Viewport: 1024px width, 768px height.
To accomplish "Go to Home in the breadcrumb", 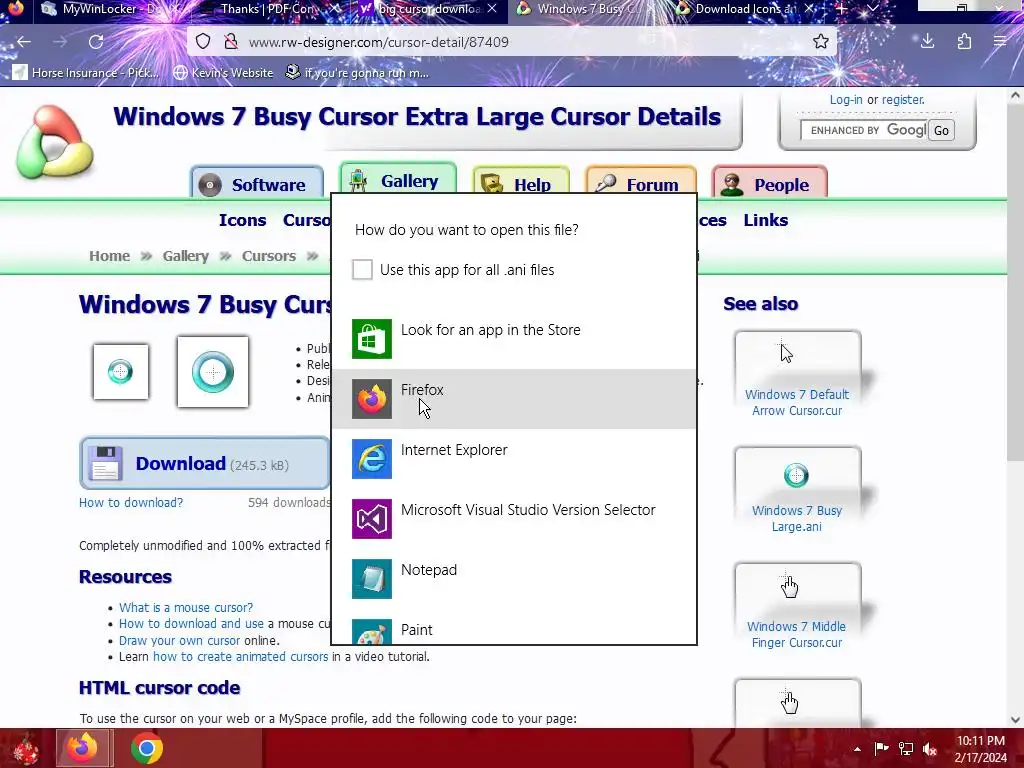I will click(x=109, y=256).
